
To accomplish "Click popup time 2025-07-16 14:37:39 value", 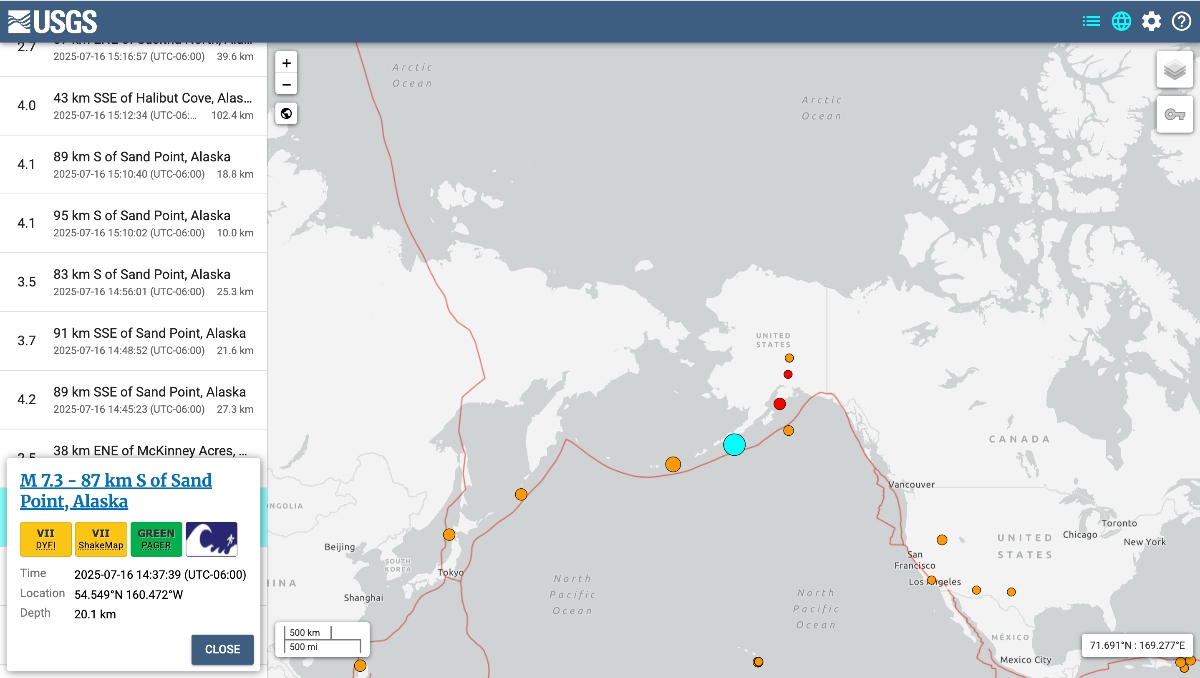I will (x=160, y=575).
